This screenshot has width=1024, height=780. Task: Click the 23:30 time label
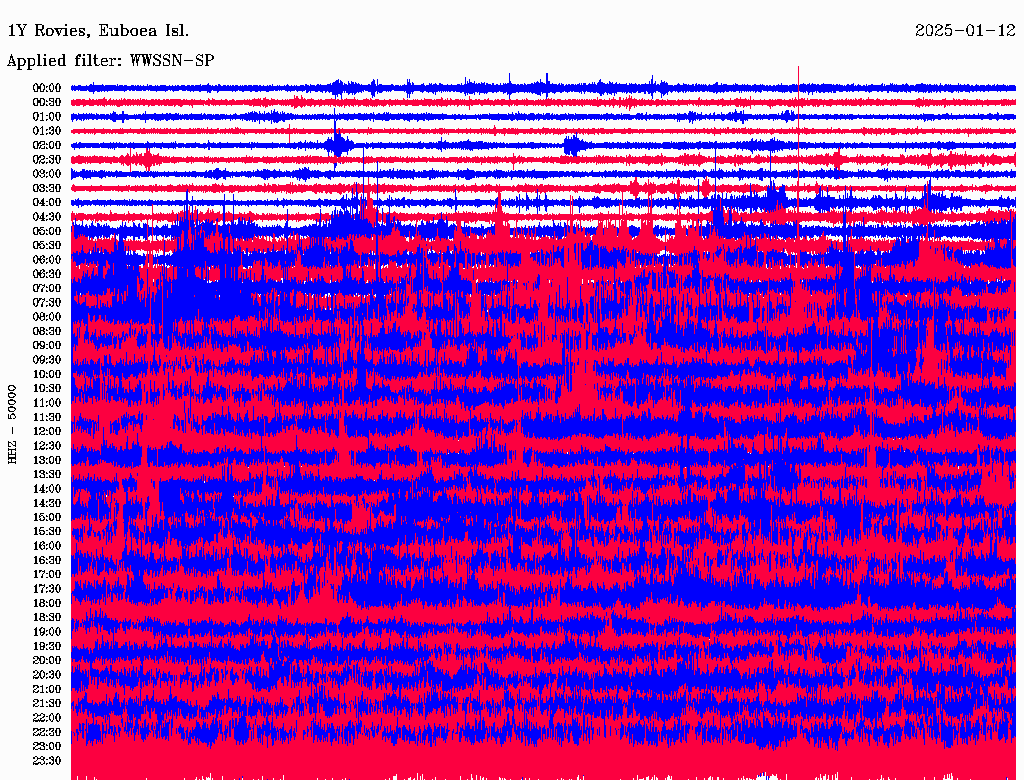47,760
